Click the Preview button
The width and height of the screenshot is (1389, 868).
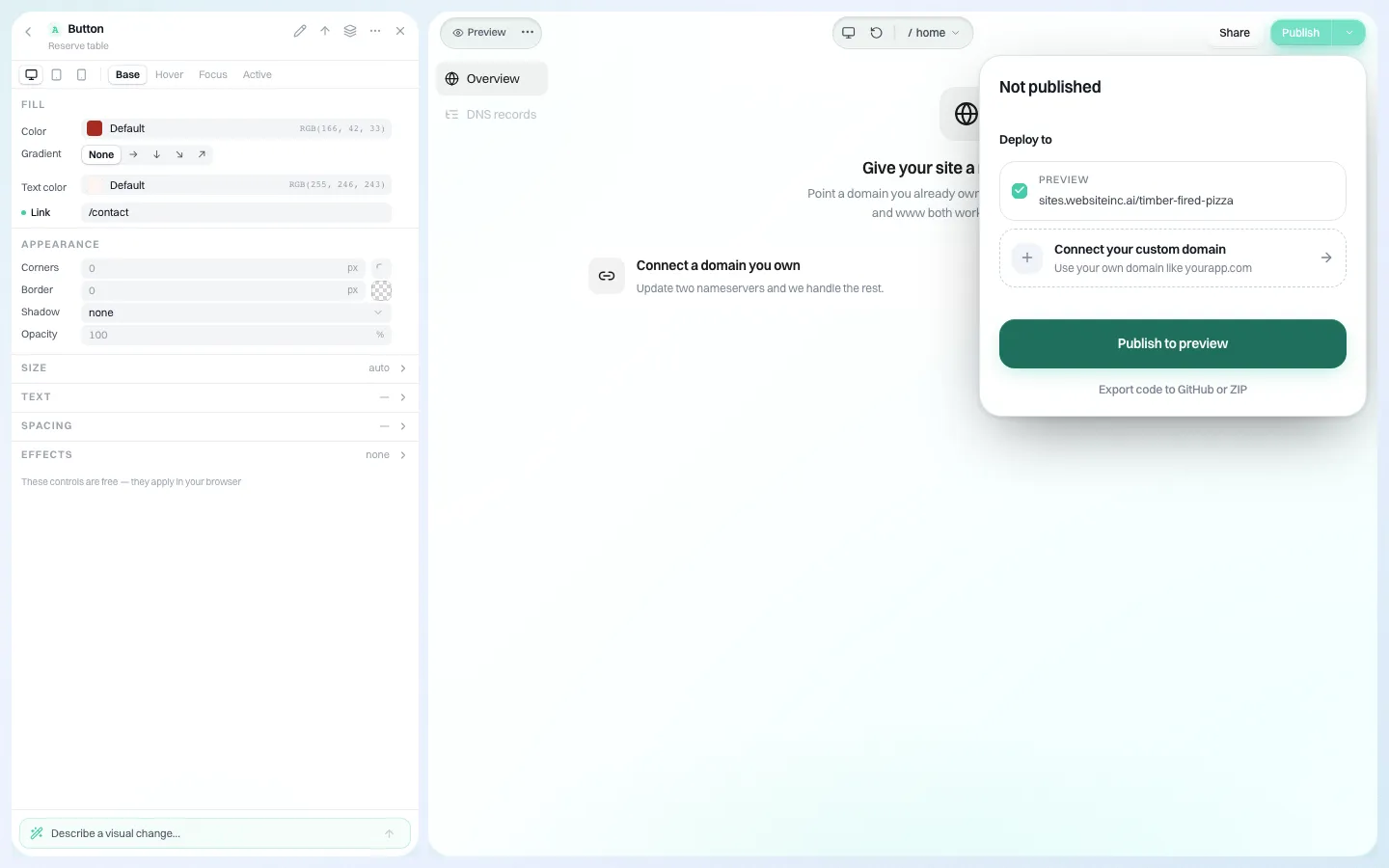coord(478,32)
